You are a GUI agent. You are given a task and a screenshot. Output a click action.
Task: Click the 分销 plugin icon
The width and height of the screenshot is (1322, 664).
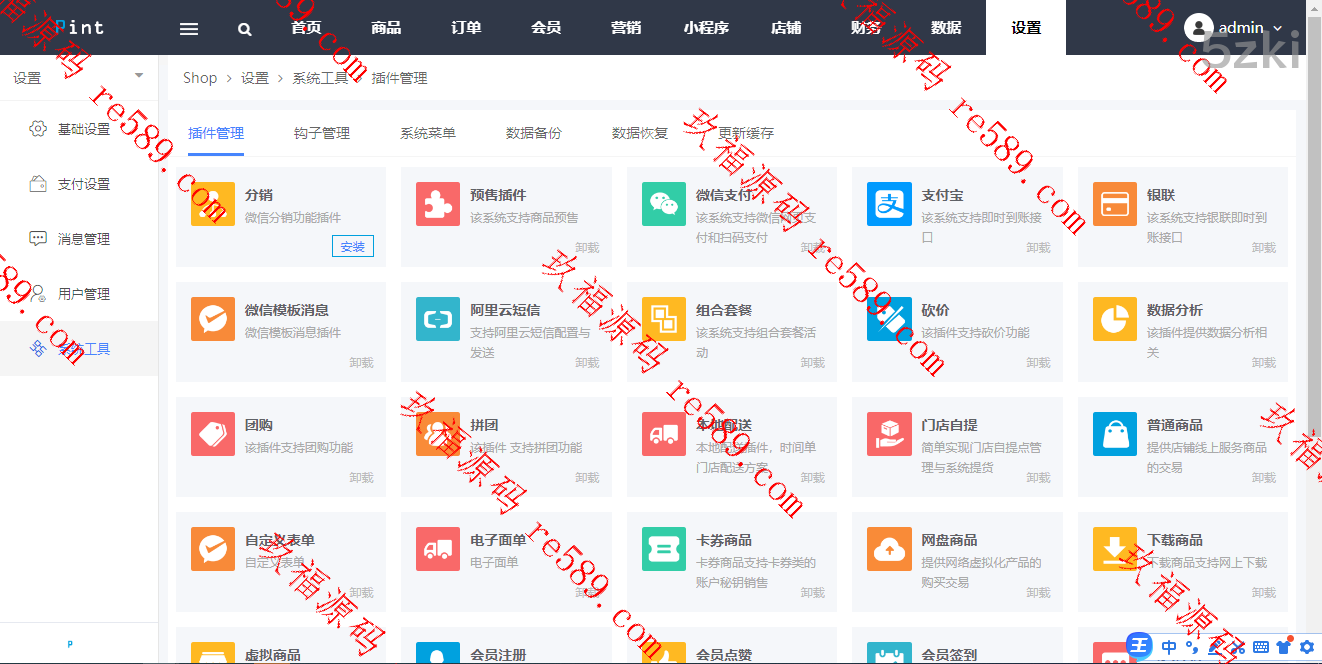pyautogui.click(x=213, y=204)
